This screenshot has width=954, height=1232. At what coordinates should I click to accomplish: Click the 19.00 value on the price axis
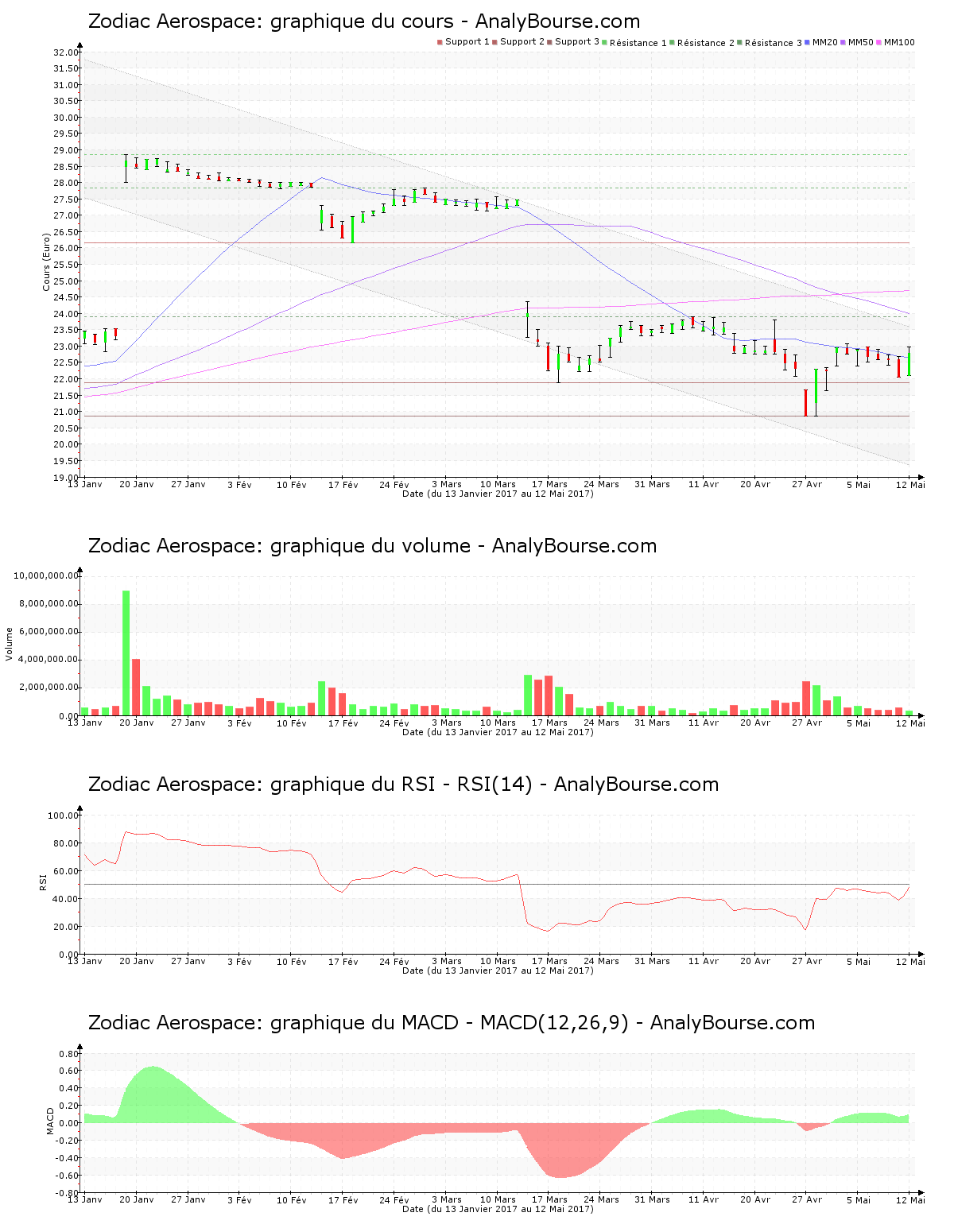(66, 478)
